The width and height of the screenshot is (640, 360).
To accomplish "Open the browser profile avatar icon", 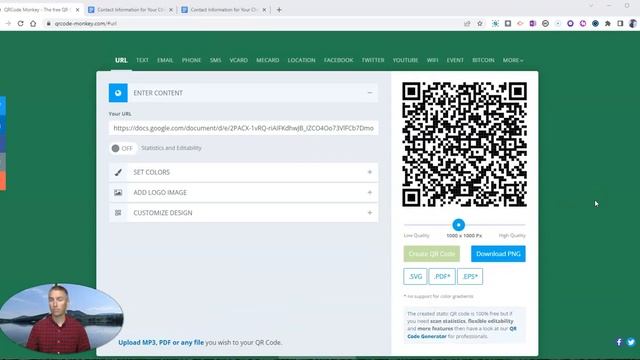I will 633,24.
